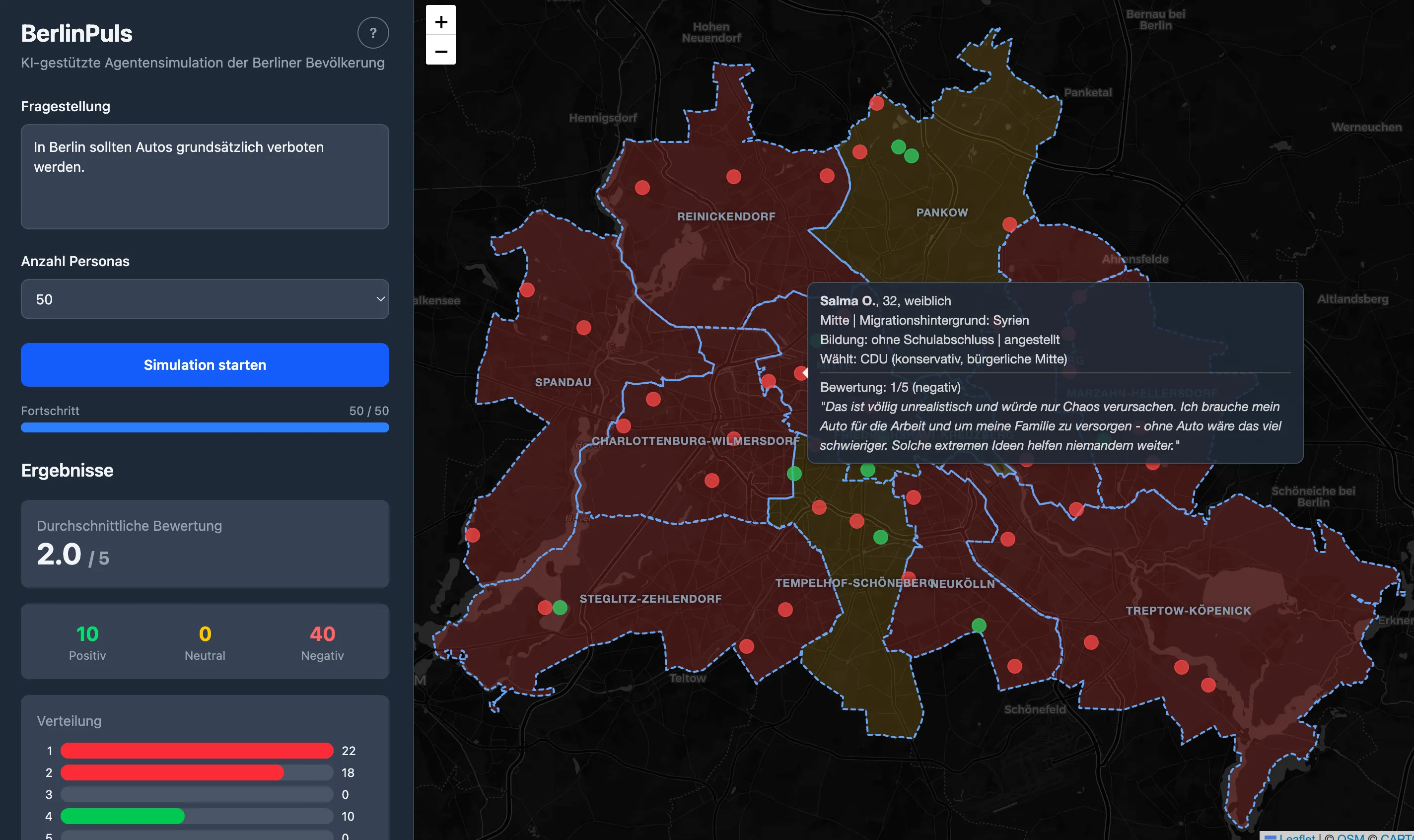Click the empty distribution bar for rating 3
1414x840 pixels.
(197, 794)
